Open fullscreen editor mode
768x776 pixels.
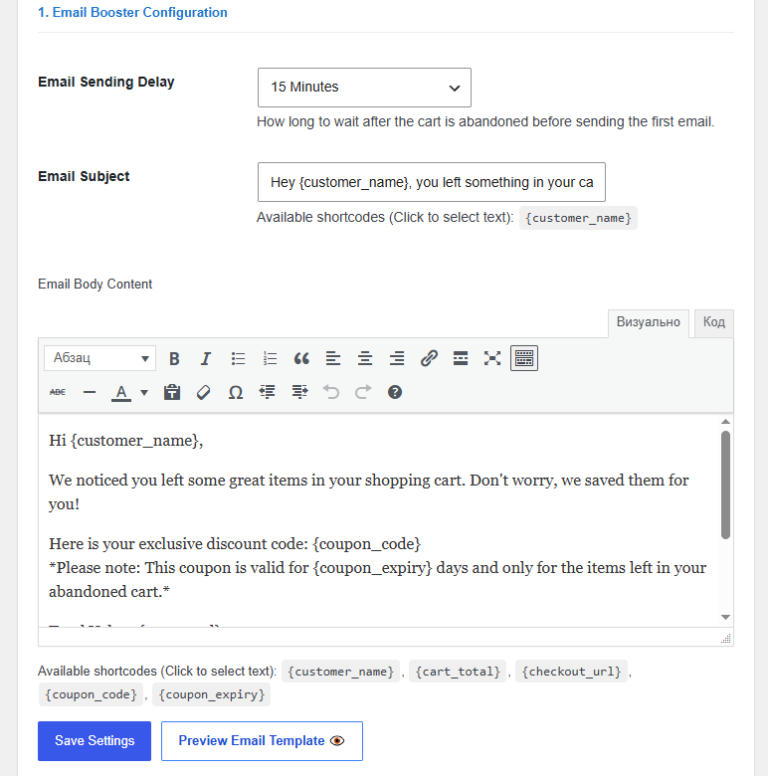[492, 358]
